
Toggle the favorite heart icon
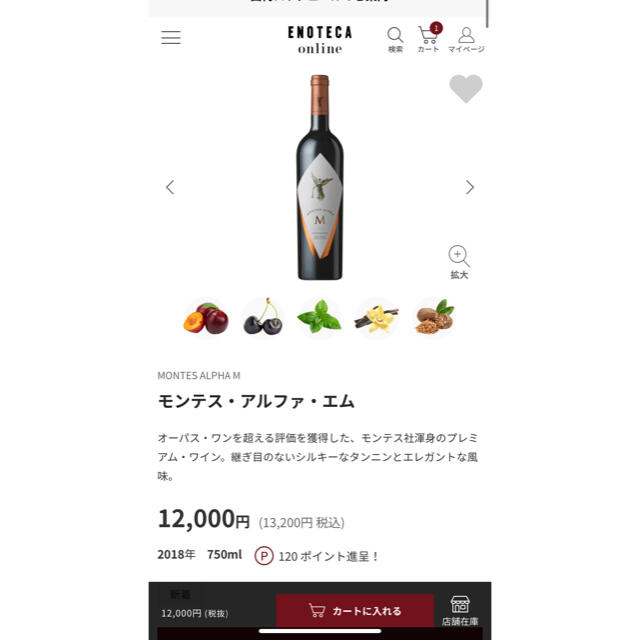click(466, 88)
